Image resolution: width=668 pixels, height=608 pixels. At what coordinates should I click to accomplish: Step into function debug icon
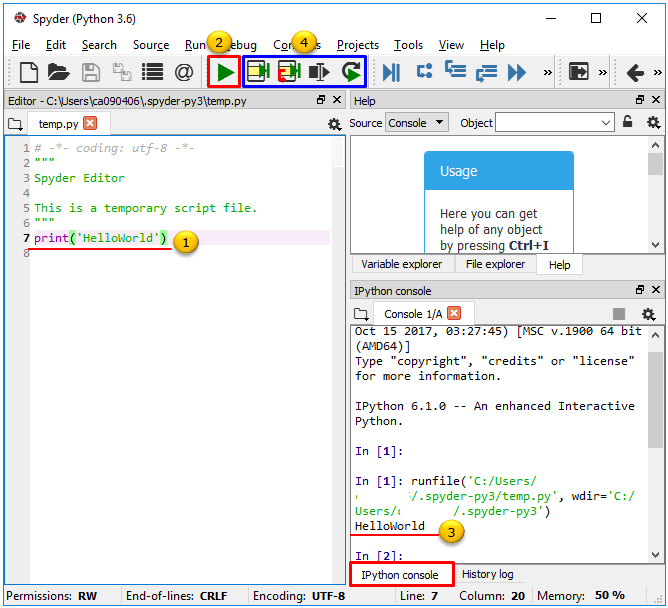455,70
